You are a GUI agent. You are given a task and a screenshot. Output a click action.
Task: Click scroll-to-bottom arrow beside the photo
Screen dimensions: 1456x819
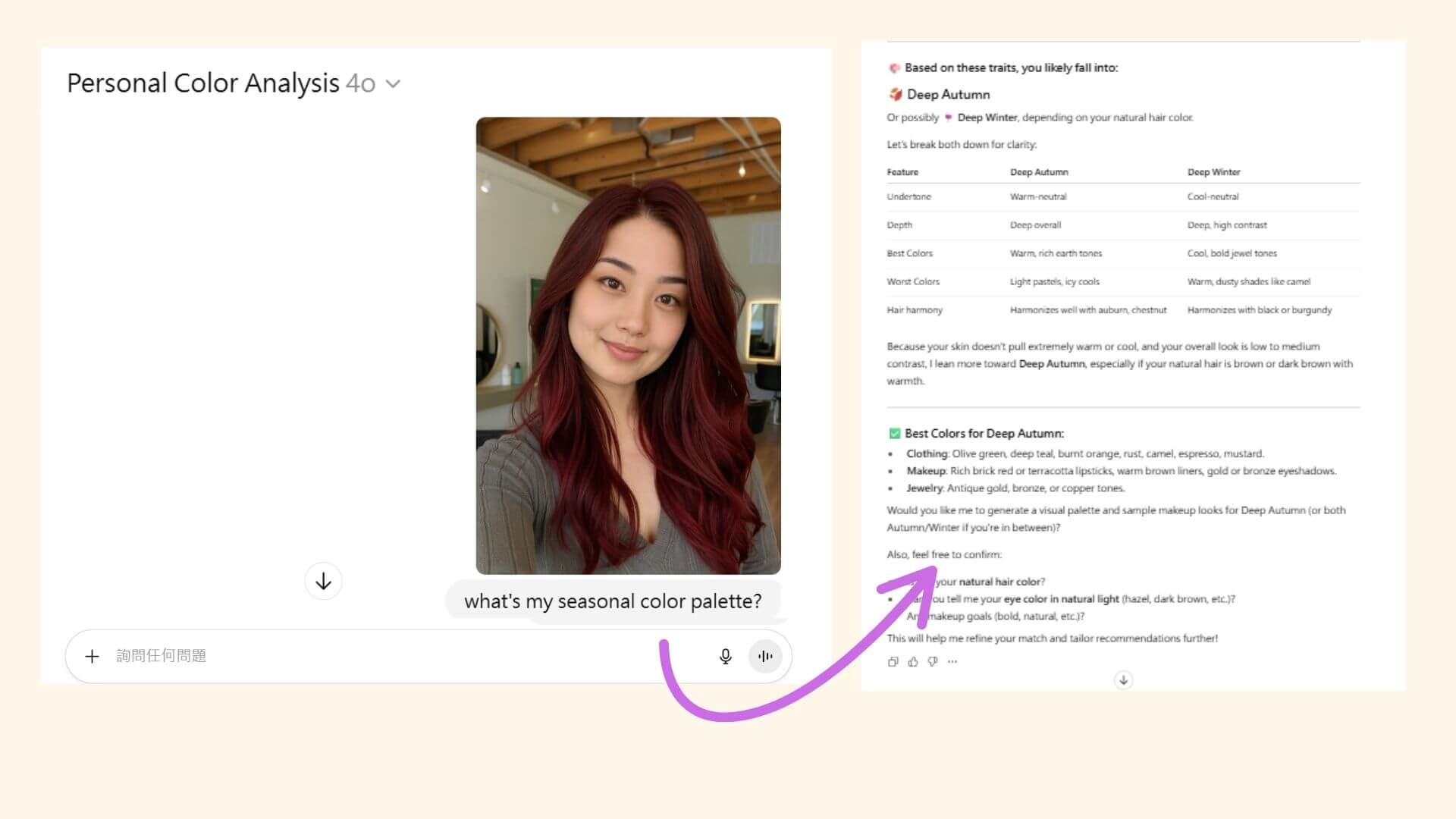[323, 582]
